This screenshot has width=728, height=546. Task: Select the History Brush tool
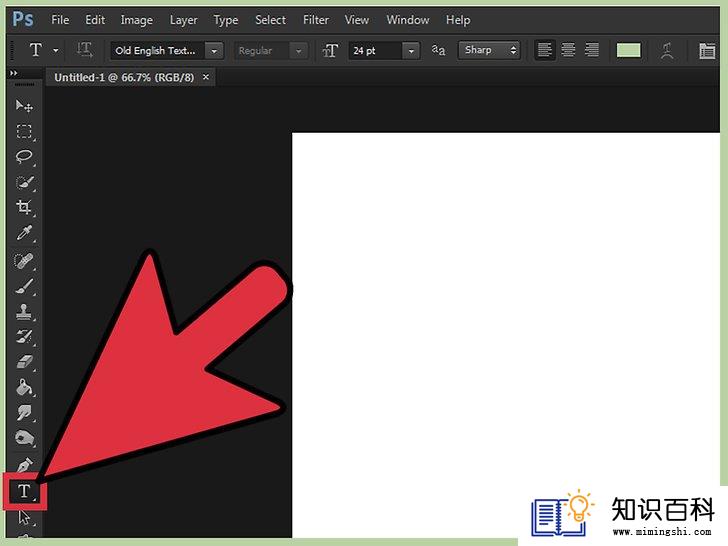(24, 337)
